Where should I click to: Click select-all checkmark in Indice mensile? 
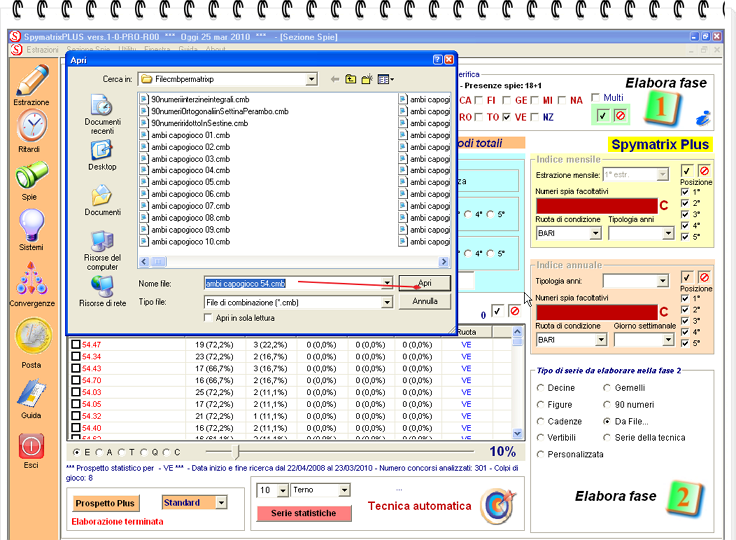pos(687,170)
